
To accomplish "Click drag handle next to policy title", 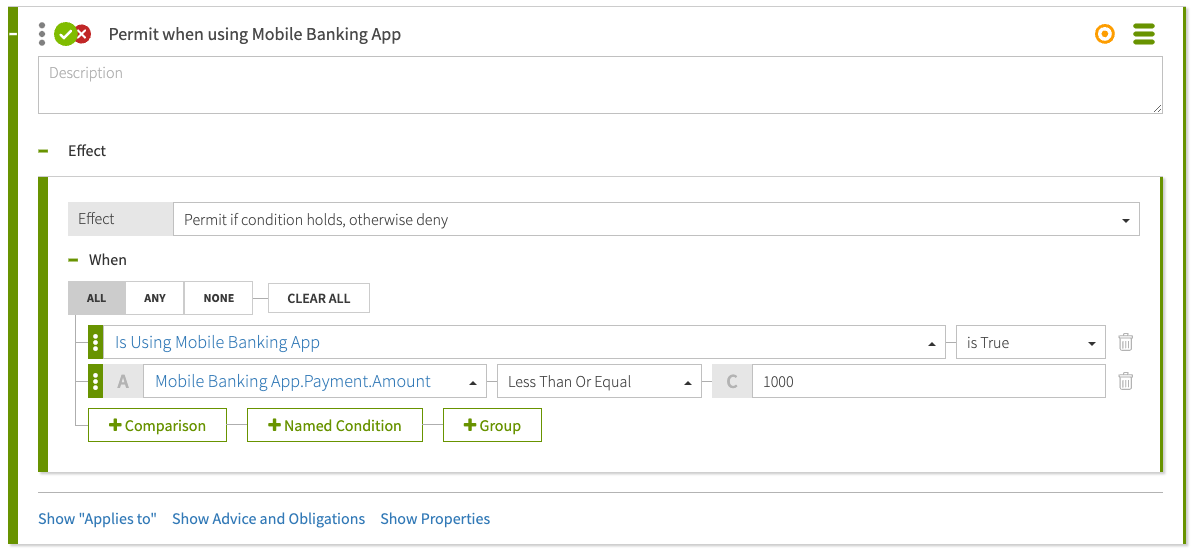I will (x=42, y=34).
